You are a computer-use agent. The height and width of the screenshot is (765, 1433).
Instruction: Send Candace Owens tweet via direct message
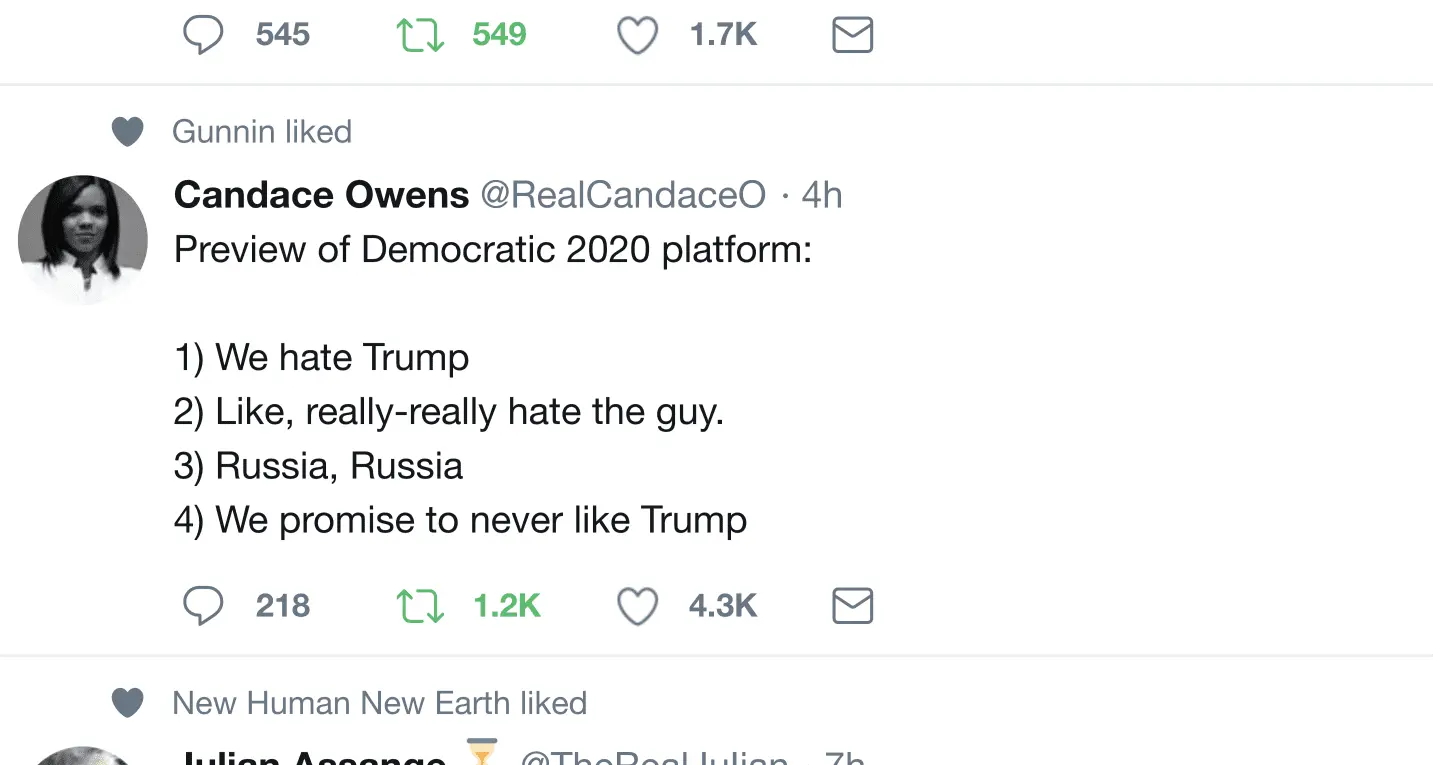point(852,606)
